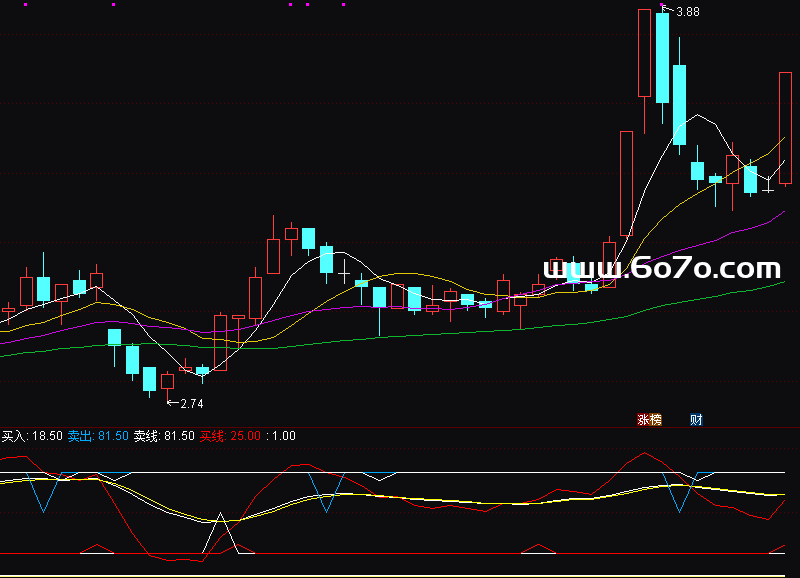
Task: Select the 买入: 18.50 indicator label
Action: 32,436
